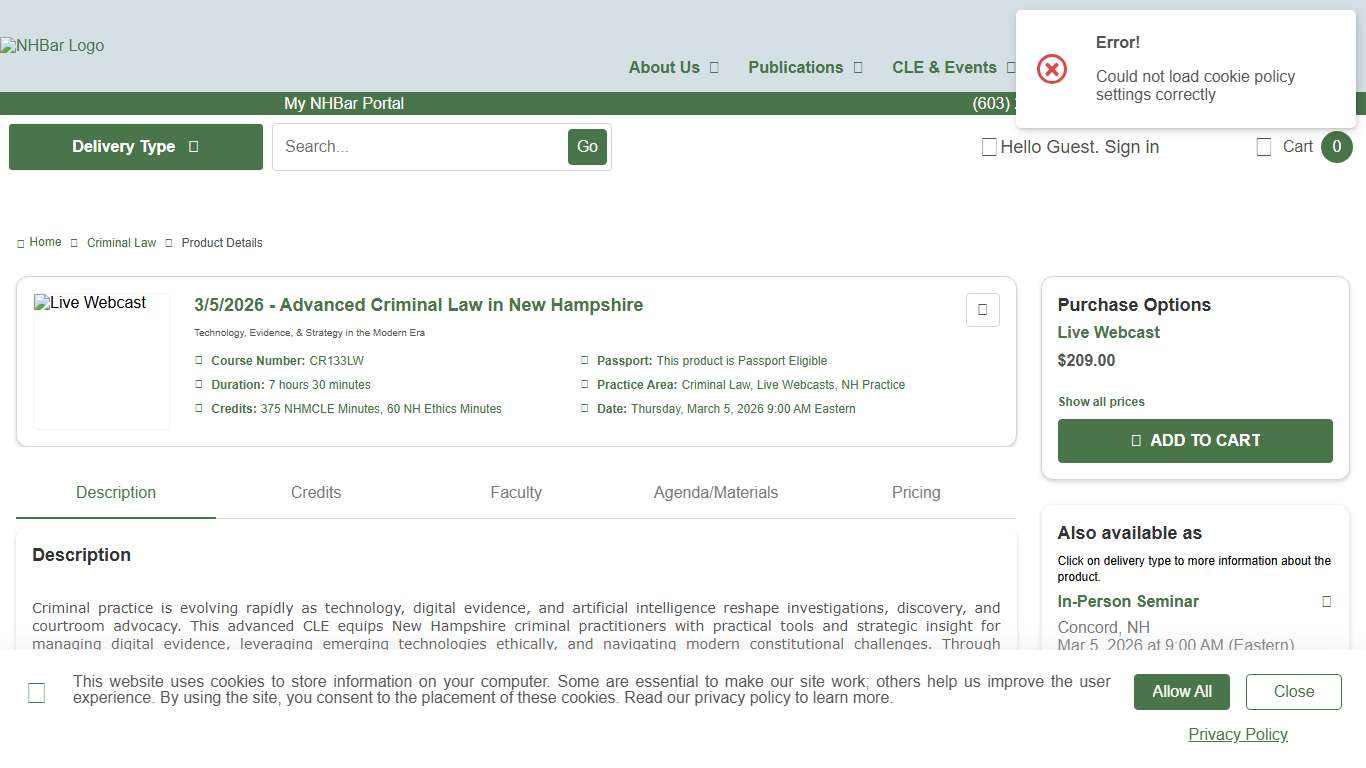
Task: Click the bookmark icon beside the course title
Action: [x=982, y=310]
